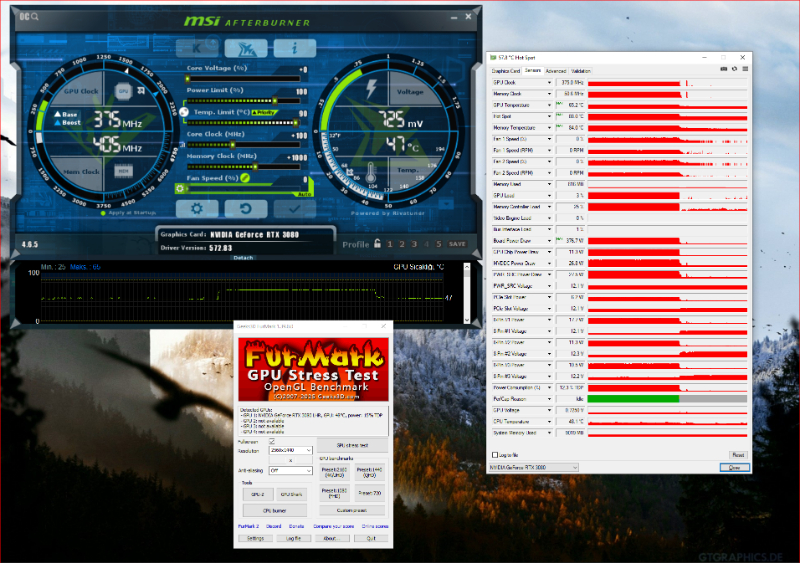This screenshot has height=563, width=800.
Task: Click Detach label below Afterburner panel
Action: click(243, 258)
